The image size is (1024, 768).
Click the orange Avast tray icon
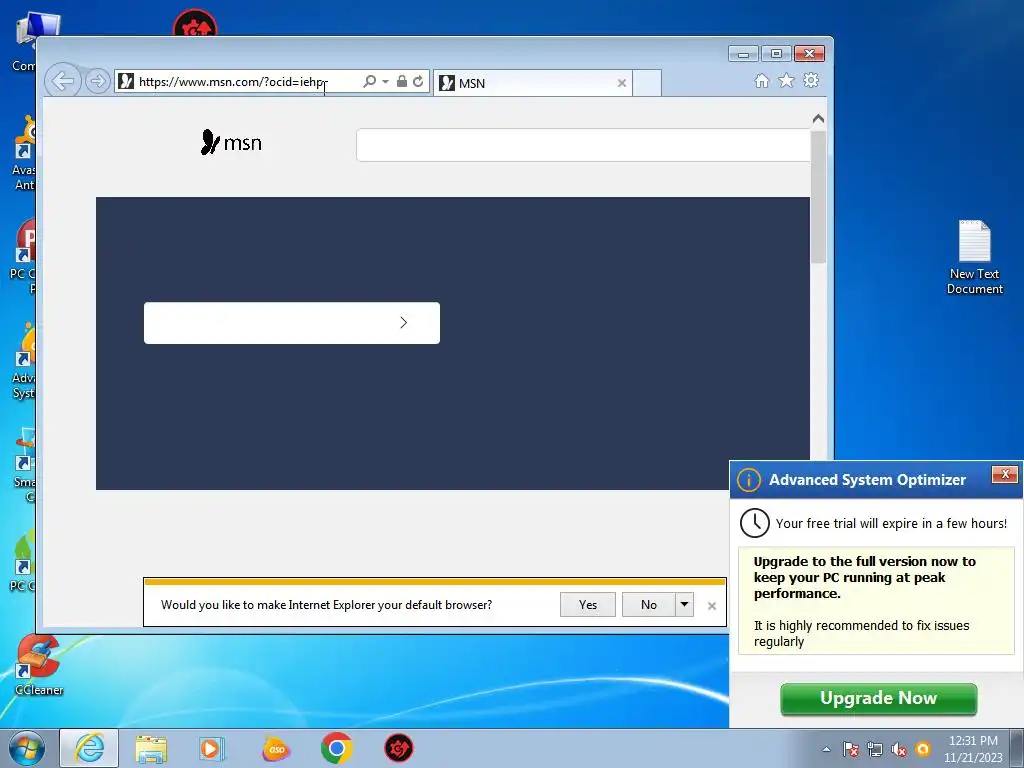point(923,748)
